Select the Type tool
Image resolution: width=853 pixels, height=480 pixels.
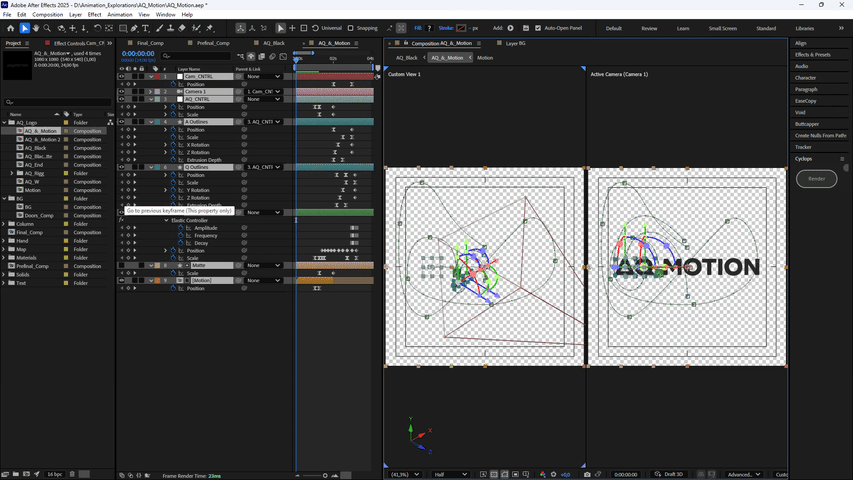coord(146,28)
